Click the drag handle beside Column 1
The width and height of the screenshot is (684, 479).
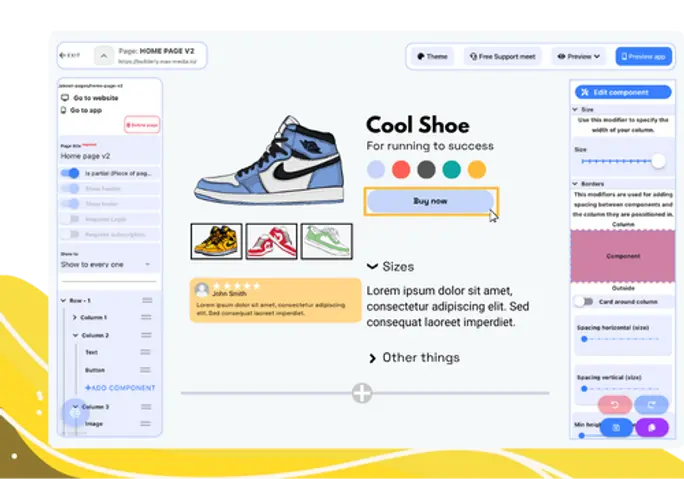[147, 317]
